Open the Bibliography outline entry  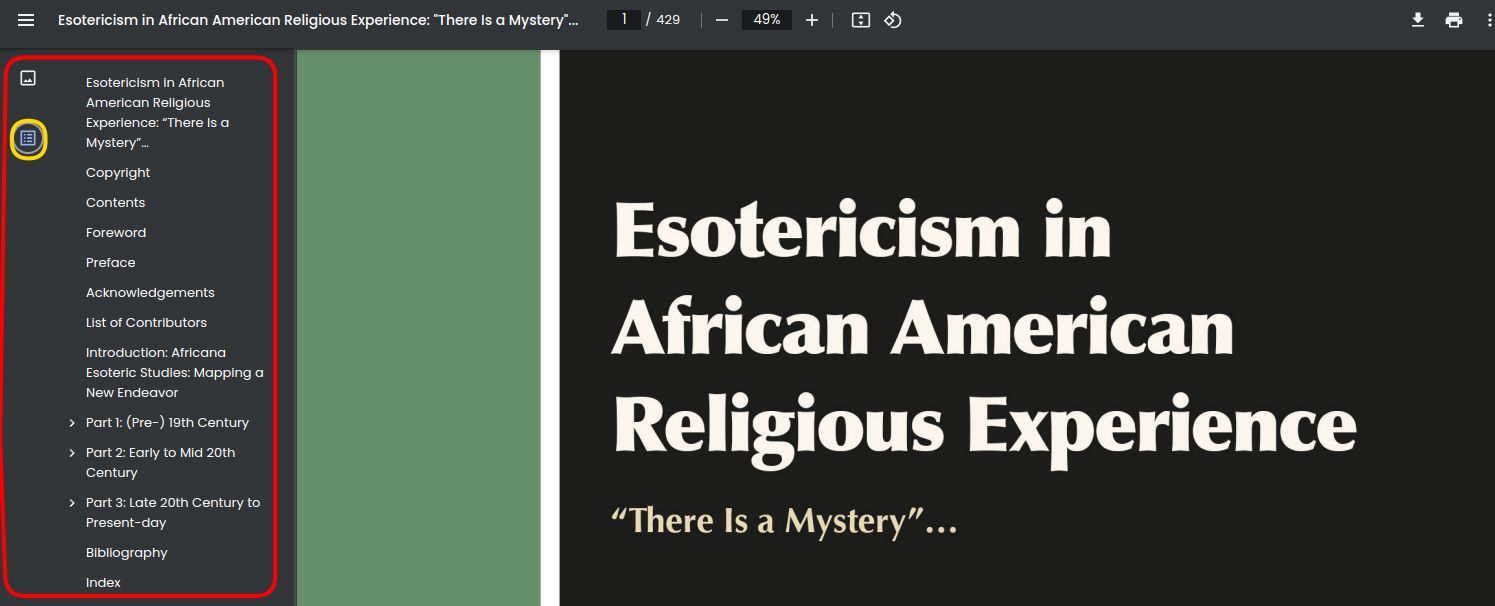tap(126, 553)
